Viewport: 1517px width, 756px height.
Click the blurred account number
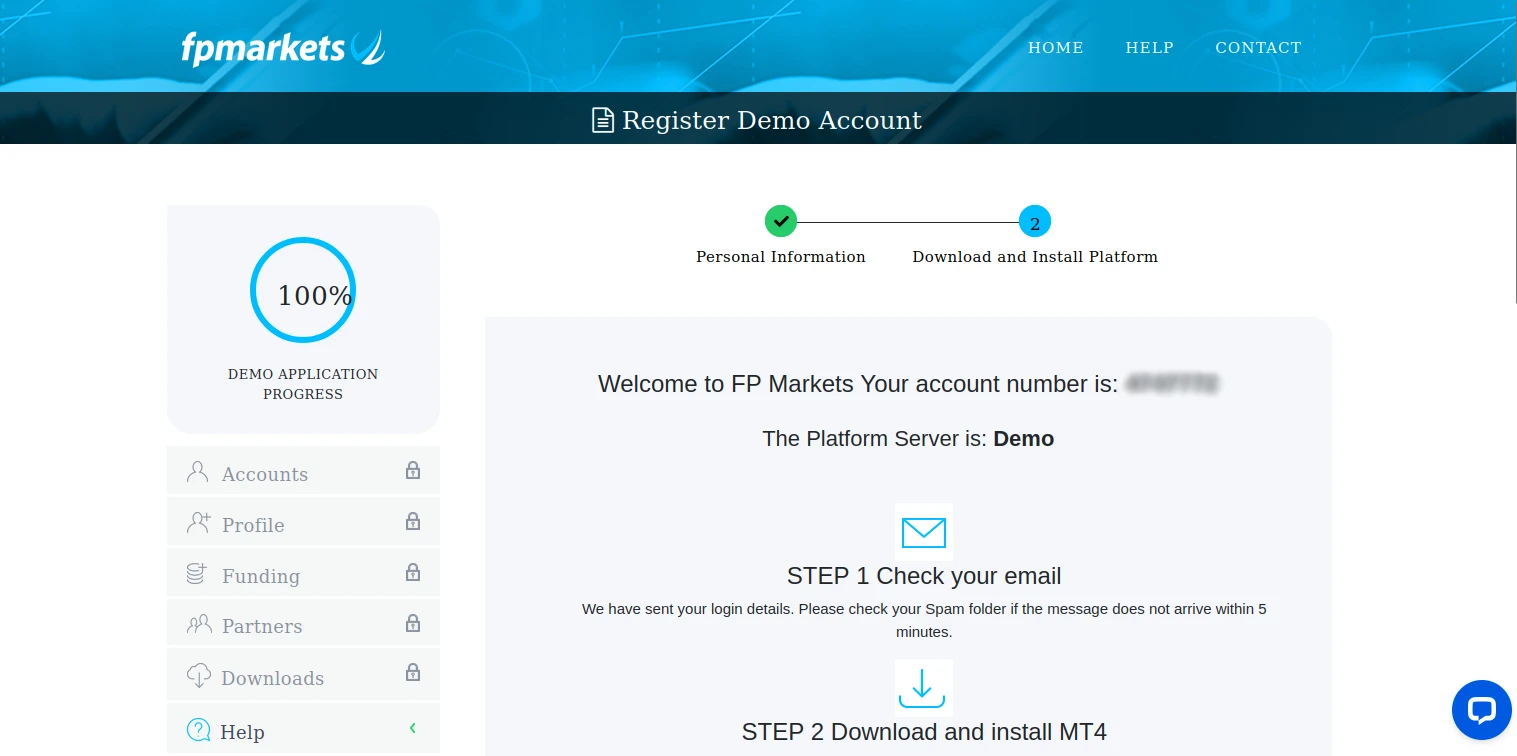pos(1172,384)
